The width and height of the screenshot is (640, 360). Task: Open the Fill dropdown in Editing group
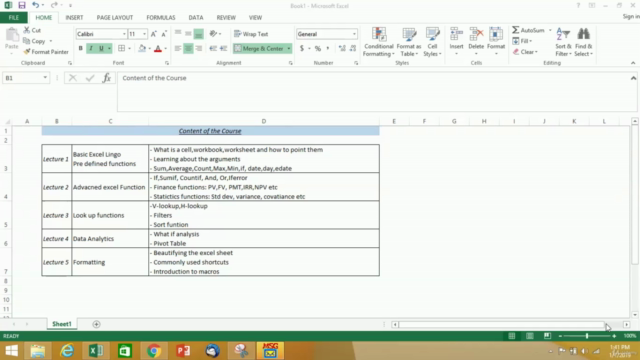522,41
